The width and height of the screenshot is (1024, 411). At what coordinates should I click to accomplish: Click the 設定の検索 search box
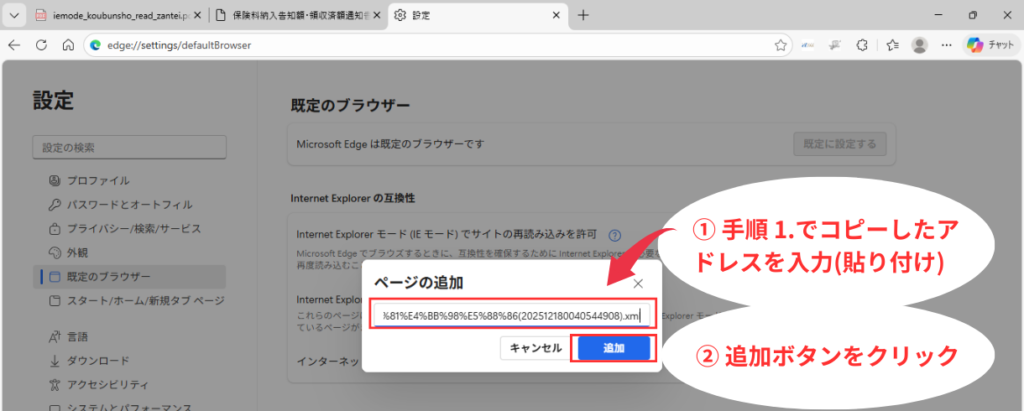click(x=129, y=147)
